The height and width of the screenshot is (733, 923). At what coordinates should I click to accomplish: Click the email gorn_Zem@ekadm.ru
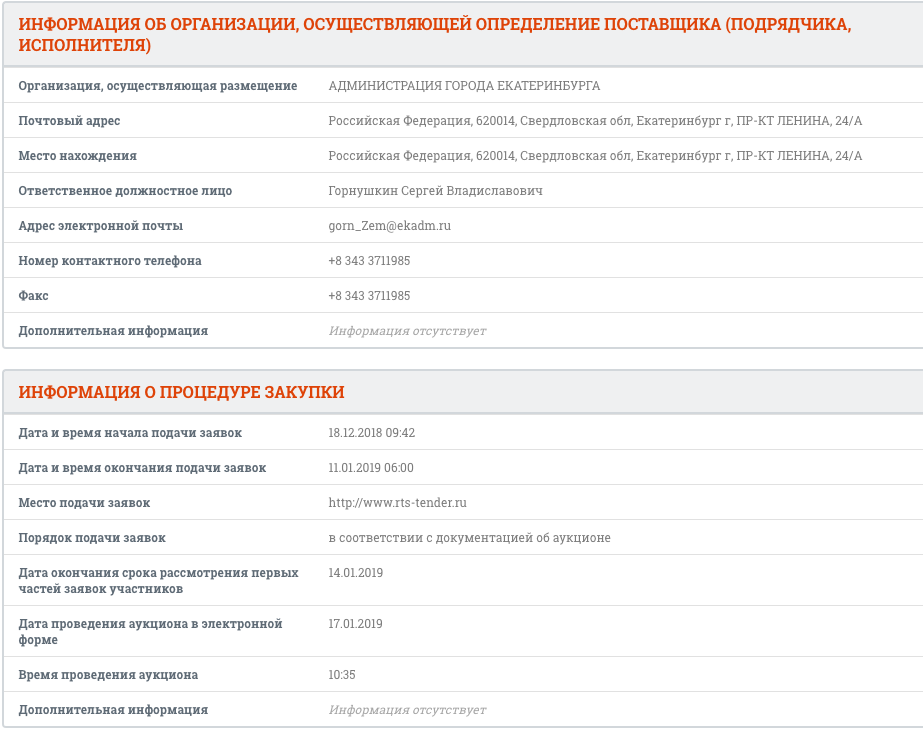(x=390, y=226)
